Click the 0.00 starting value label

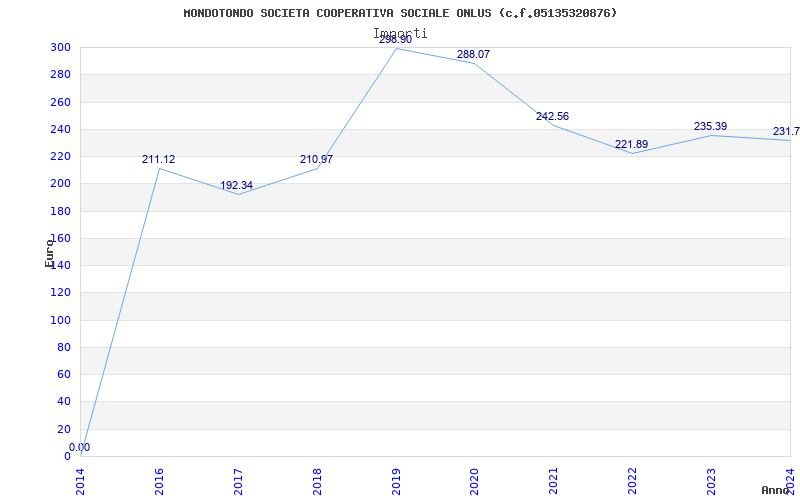(80, 447)
